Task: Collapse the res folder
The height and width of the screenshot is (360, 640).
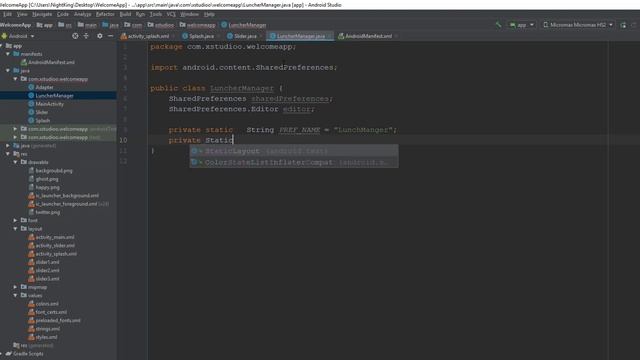Action: 8,154
